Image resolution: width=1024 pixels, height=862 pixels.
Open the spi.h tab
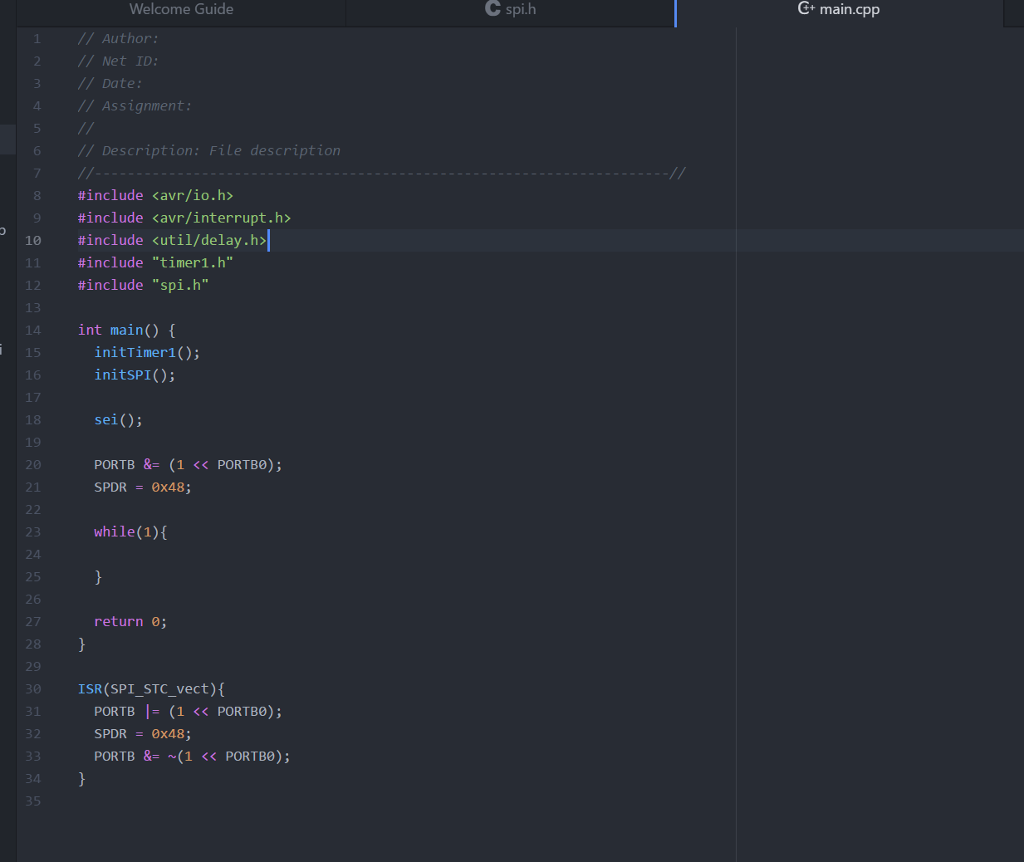tap(521, 10)
